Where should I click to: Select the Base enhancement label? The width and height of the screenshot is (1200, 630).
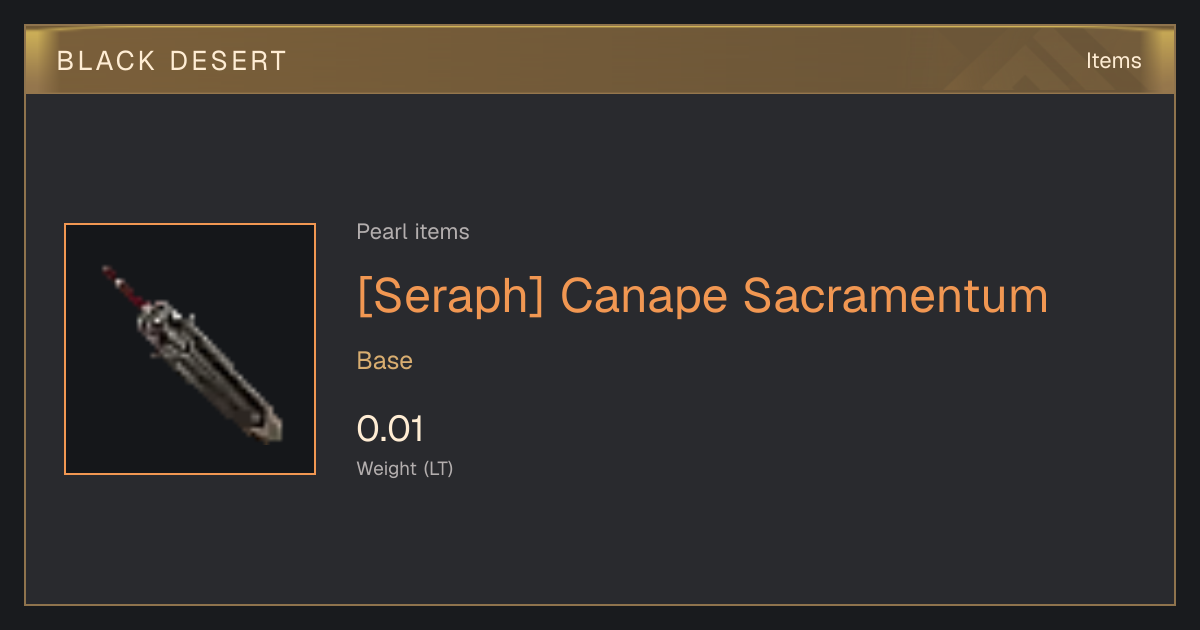pos(385,361)
